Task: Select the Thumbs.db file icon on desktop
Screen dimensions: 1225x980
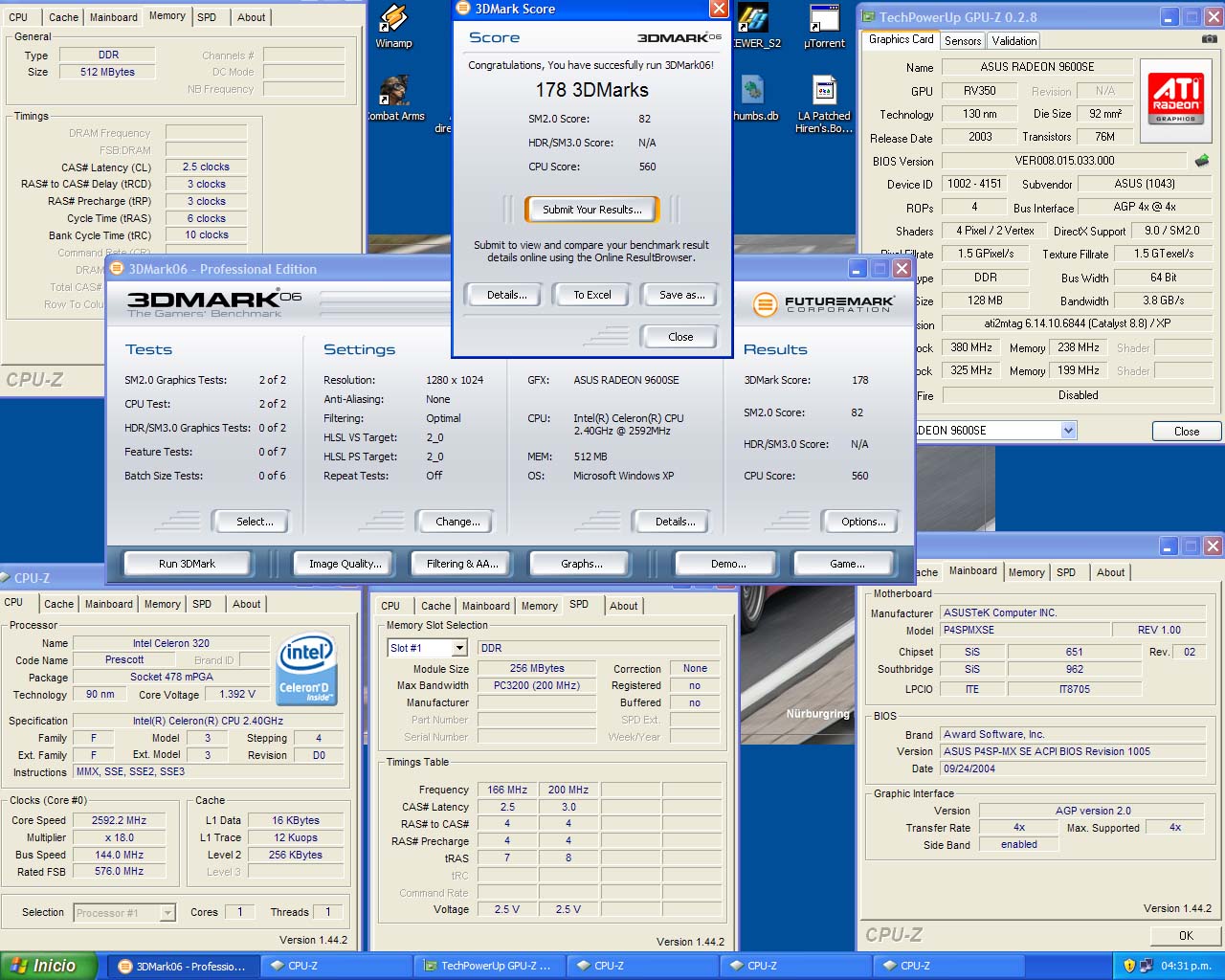Action: click(x=754, y=99)
